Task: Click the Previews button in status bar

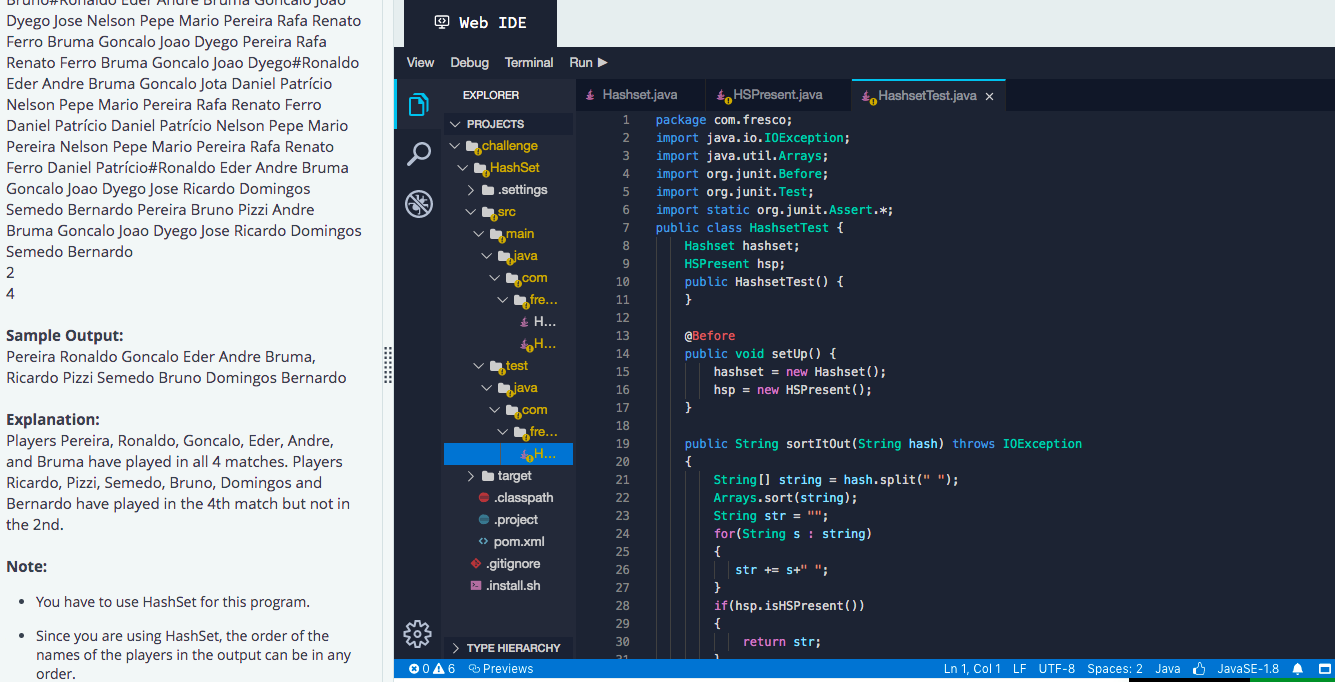Action: point(500,668)
